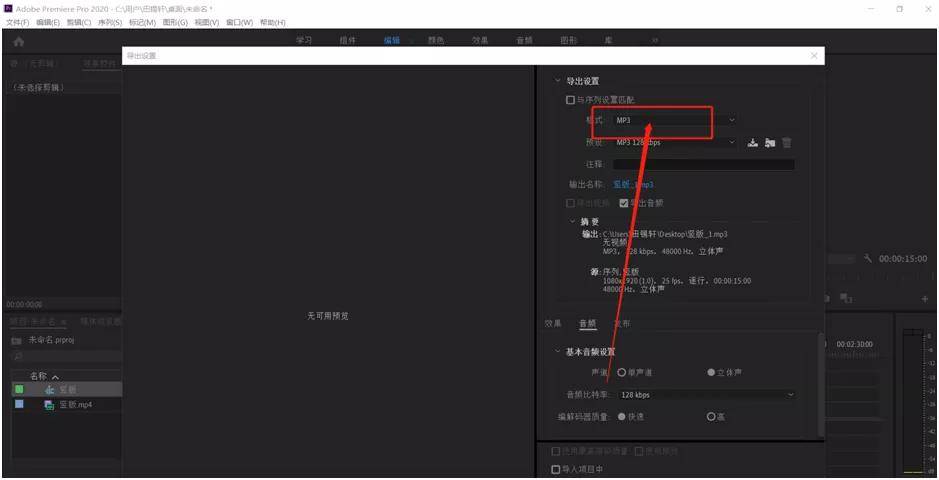Click the wrench settings icon near timecode
939x480 pixels.
click(868, 259)
